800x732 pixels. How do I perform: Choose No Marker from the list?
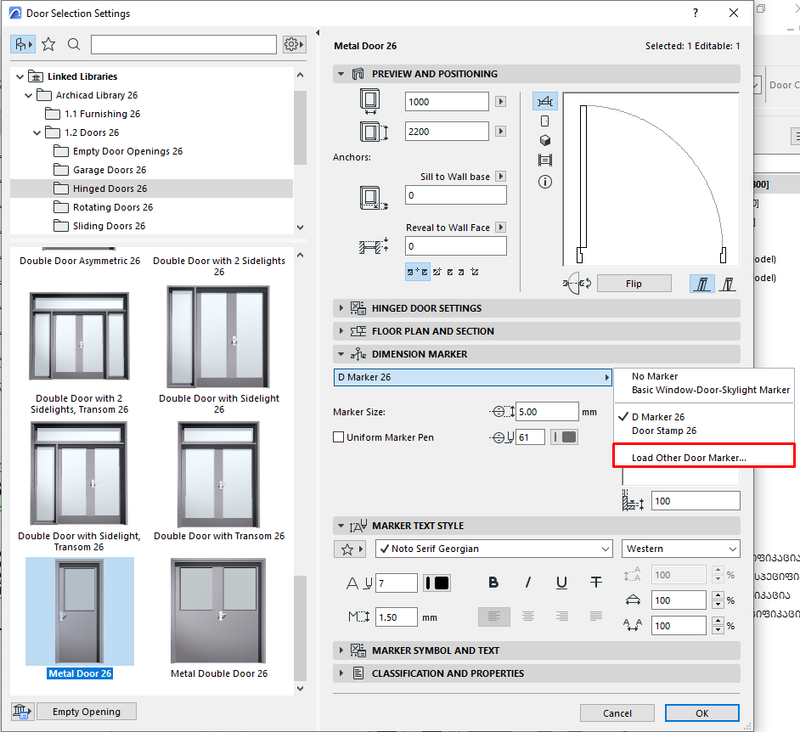(655, 376)
